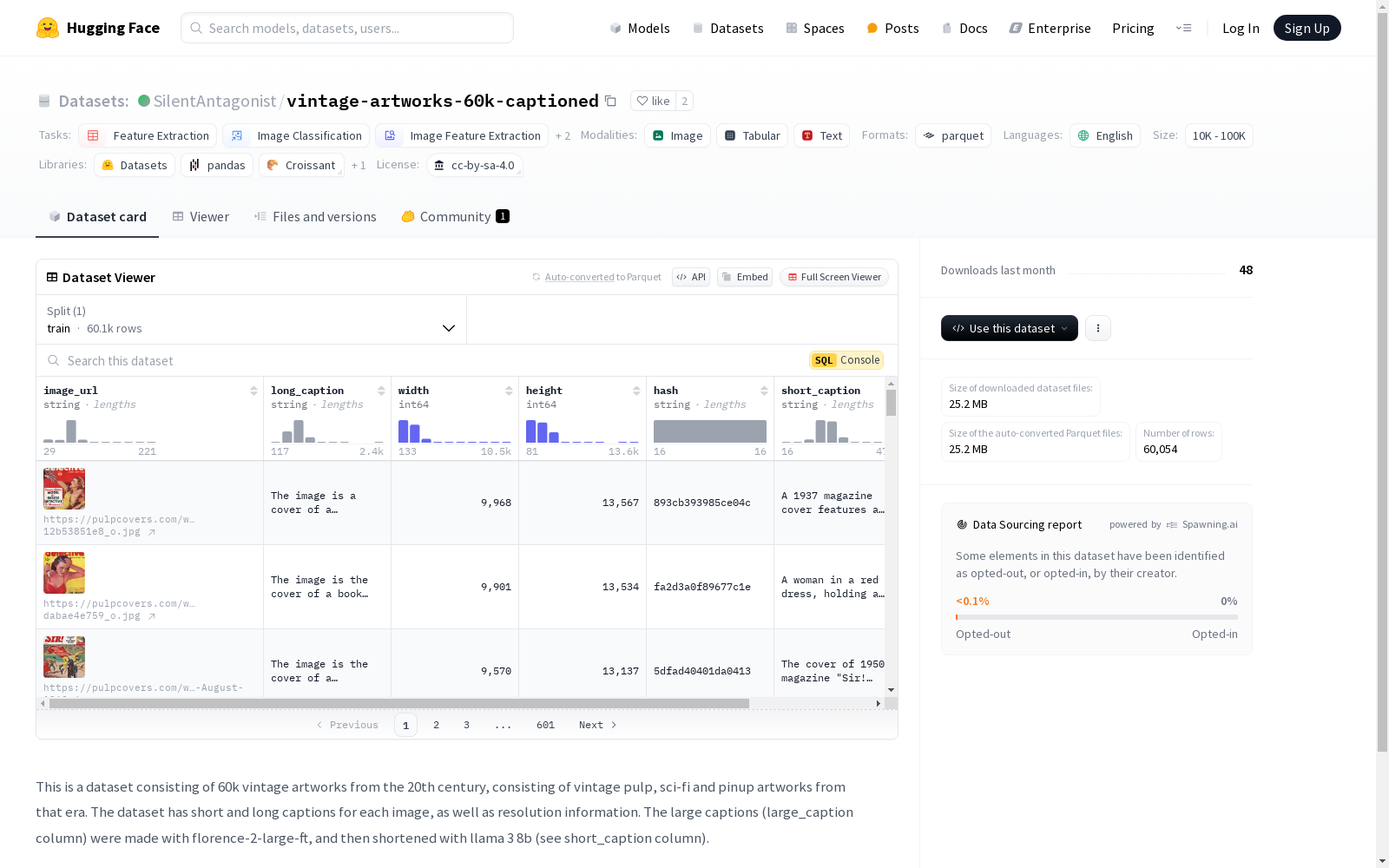Click the SilentAntagonist green avatar
Viewport: 1389px width, 868px height.
pyautogui.click(x=144, y=101)
